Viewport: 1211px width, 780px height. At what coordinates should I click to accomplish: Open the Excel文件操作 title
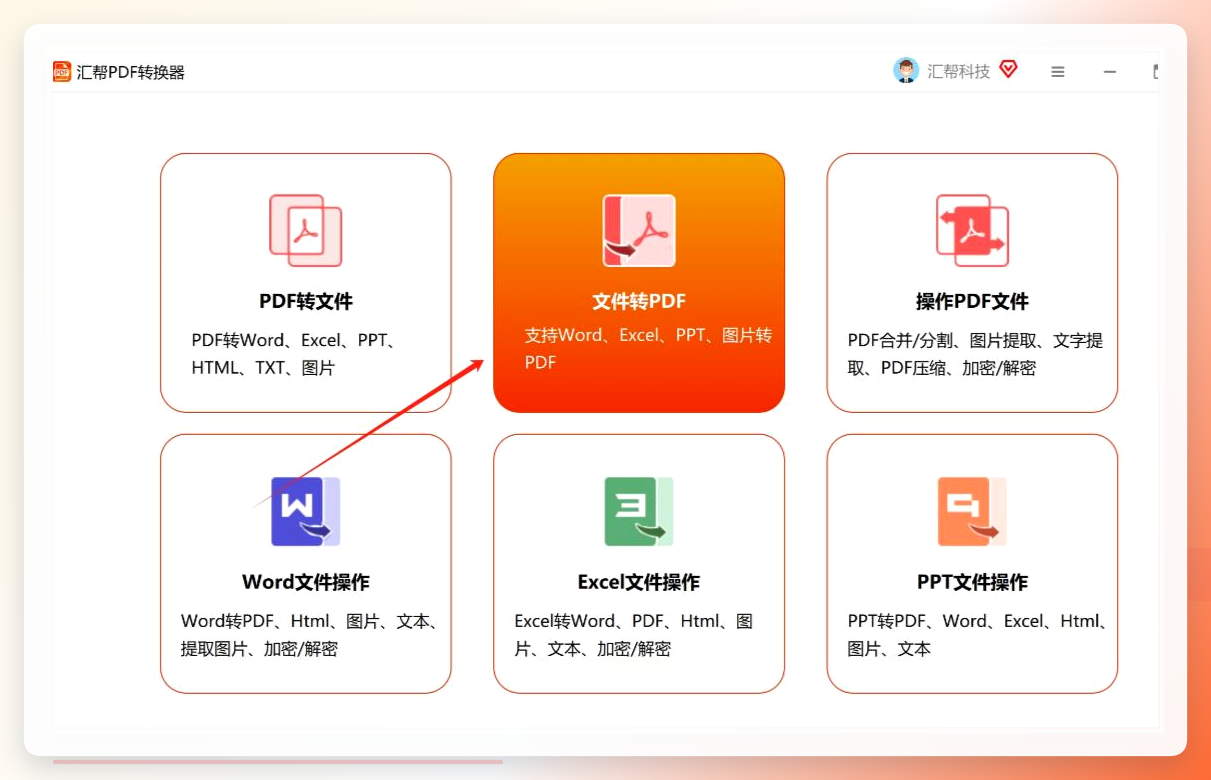tap(639, 582)
